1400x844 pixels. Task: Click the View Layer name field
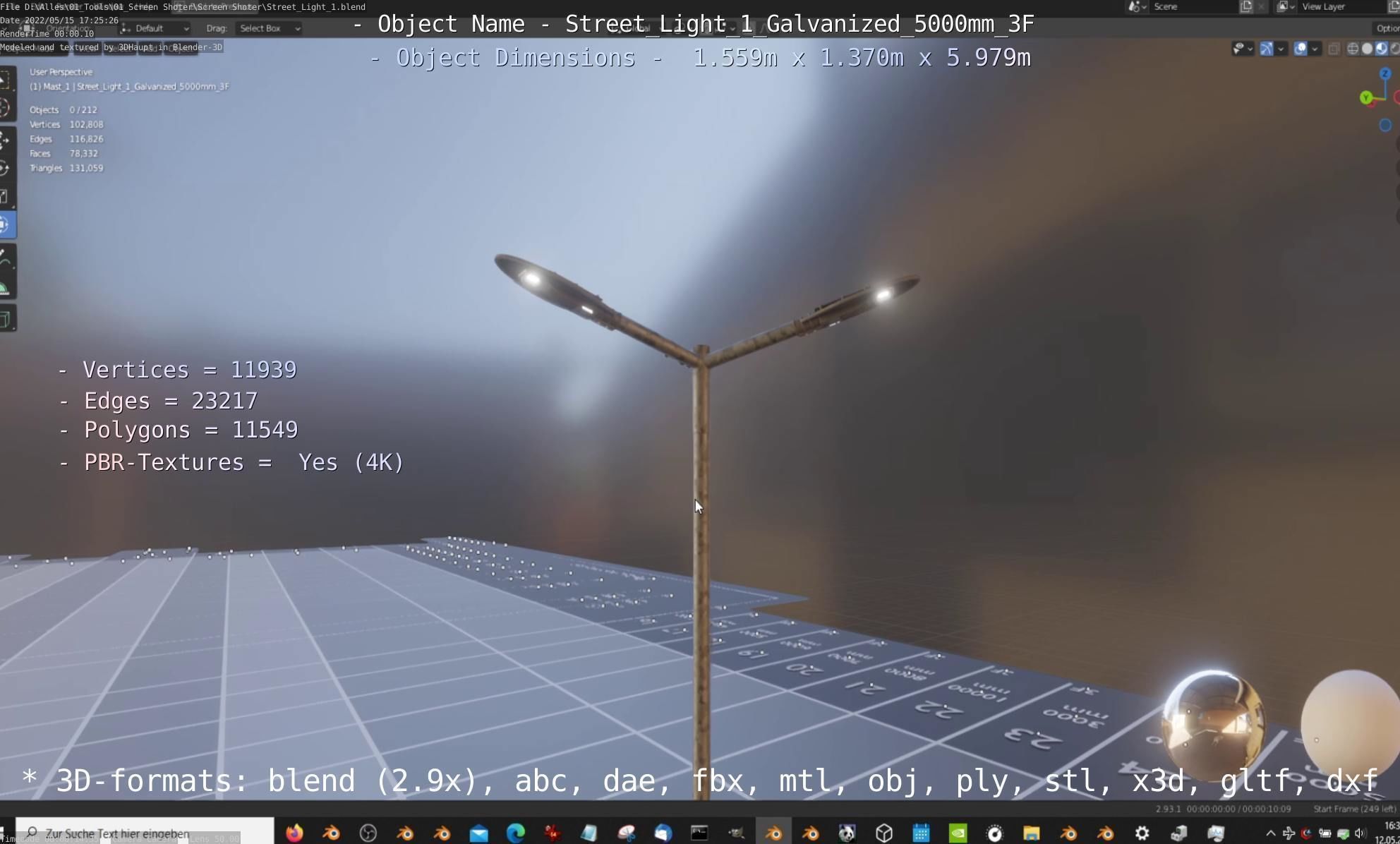[1341, 6]
